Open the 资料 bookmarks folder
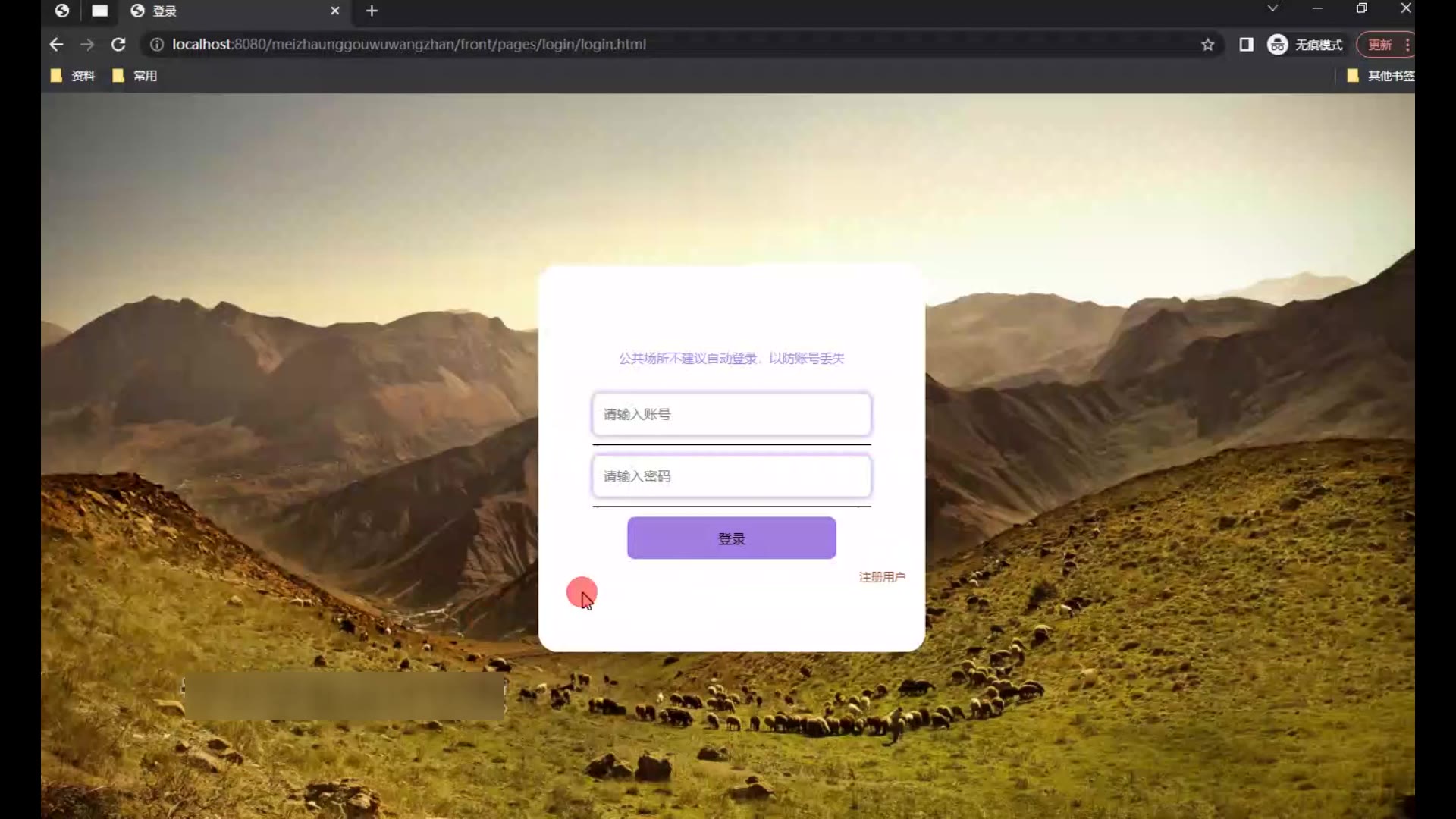 click(74, 76)
